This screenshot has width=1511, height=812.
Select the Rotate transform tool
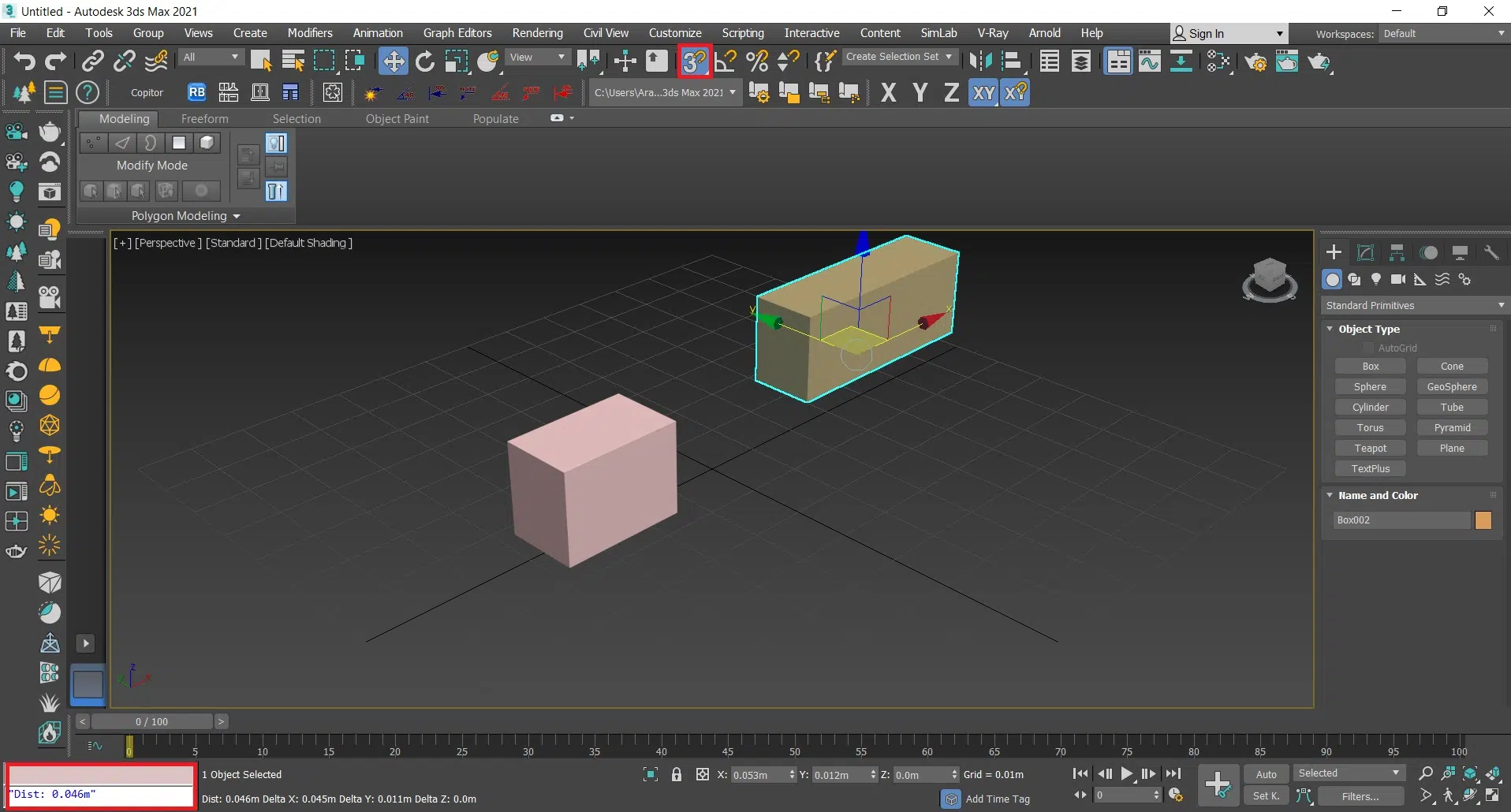(x=424, y=61)
